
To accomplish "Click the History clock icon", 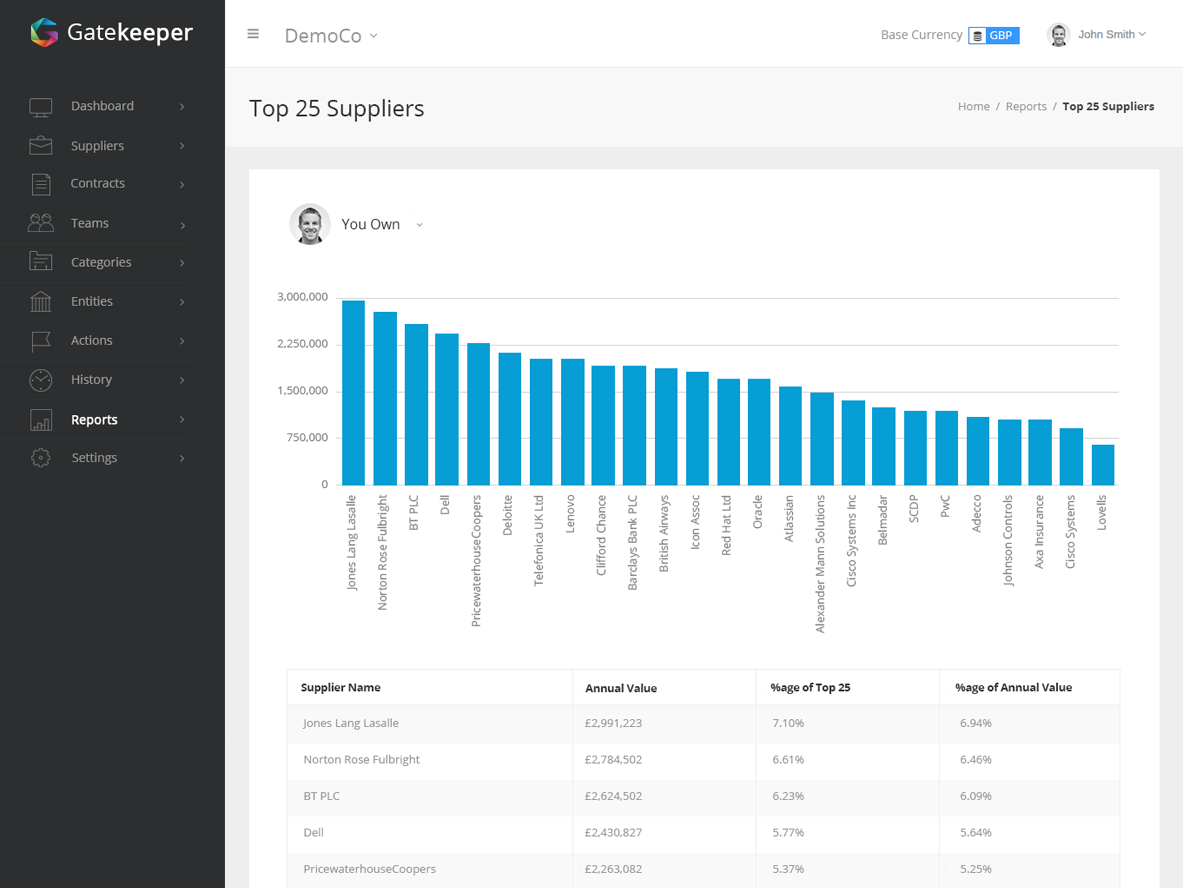I will (x=41, y=380).
